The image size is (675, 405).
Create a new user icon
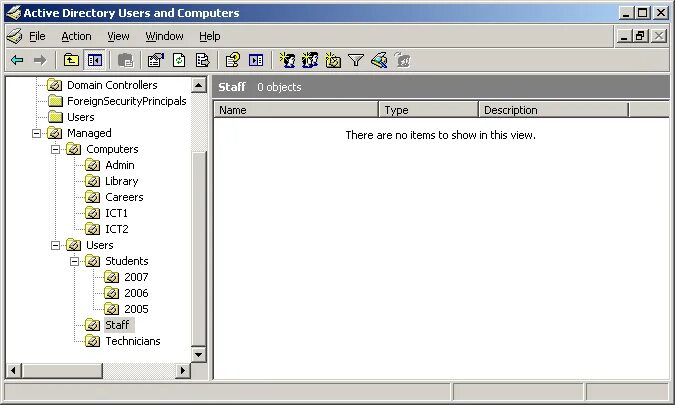tap(287, 60)
